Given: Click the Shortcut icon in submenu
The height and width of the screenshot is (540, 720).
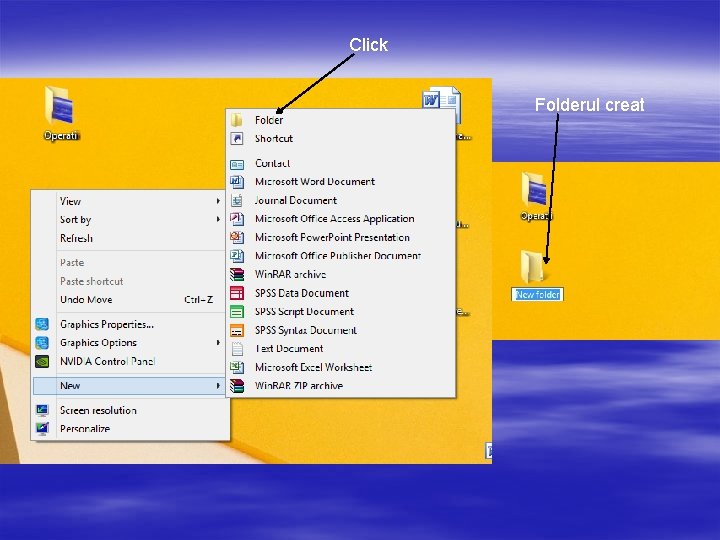Looking at the screenshot, I should click(x=236, y=138).
